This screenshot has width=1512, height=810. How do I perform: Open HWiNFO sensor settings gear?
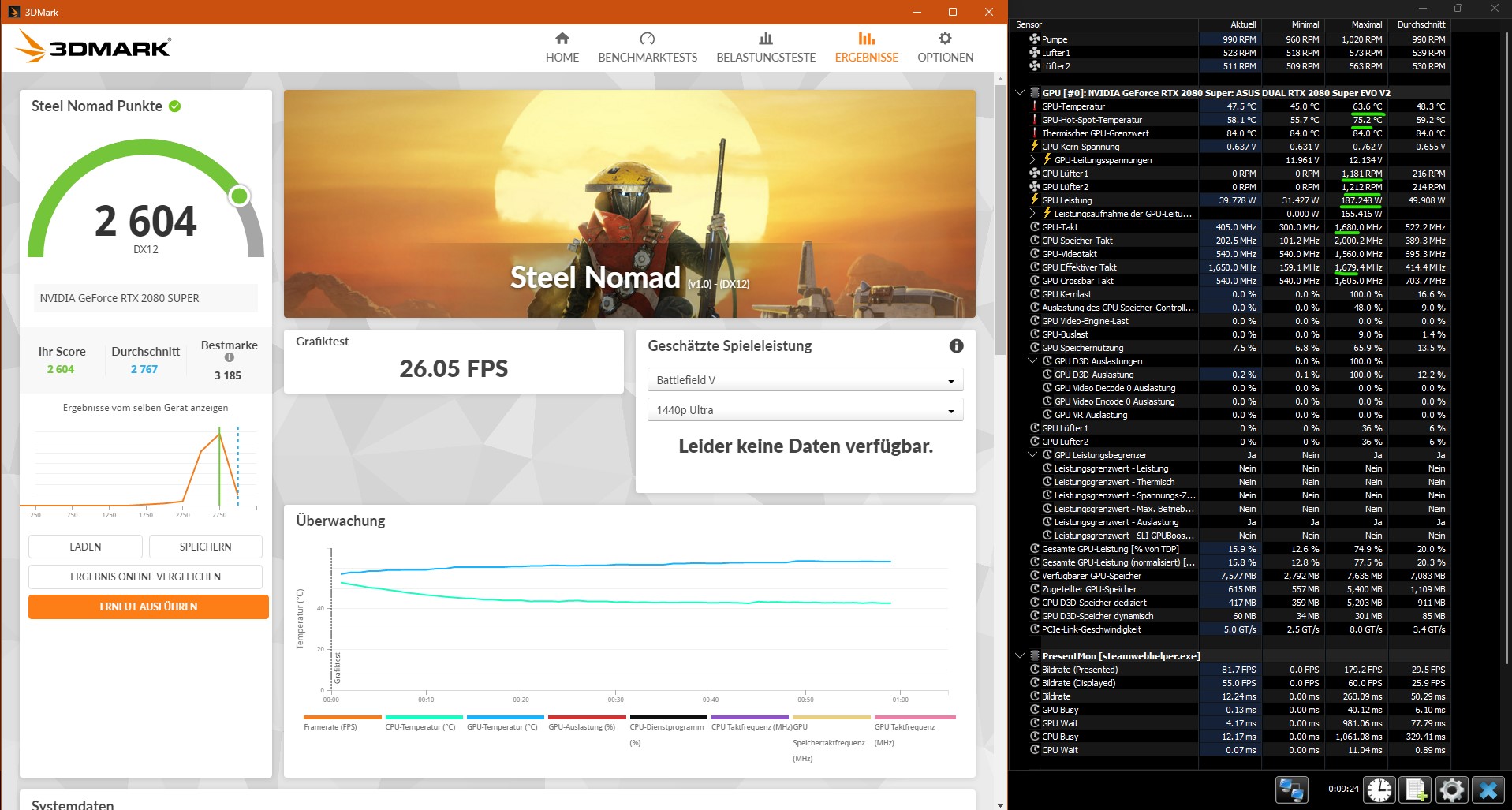tap(1451, 789)
